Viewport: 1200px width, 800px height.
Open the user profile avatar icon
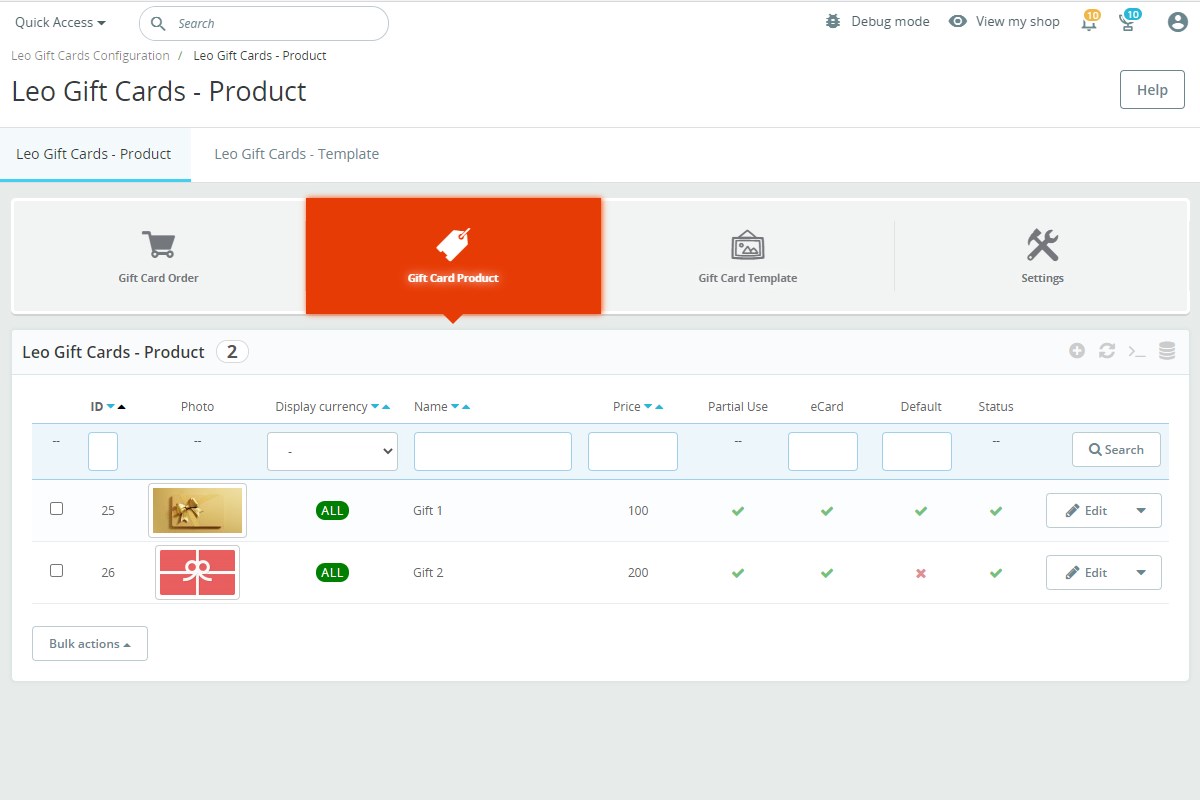(x=1177, y=22)
